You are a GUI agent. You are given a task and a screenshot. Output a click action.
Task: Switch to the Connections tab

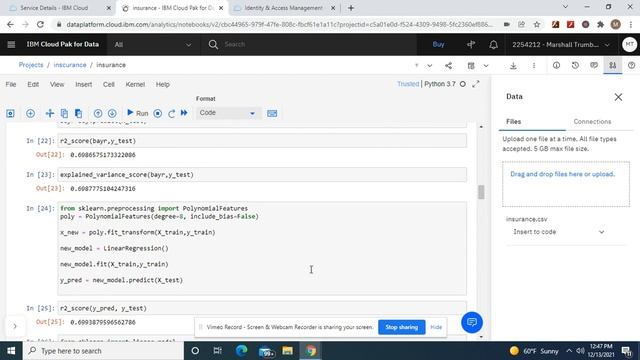[x=592, y=122]
